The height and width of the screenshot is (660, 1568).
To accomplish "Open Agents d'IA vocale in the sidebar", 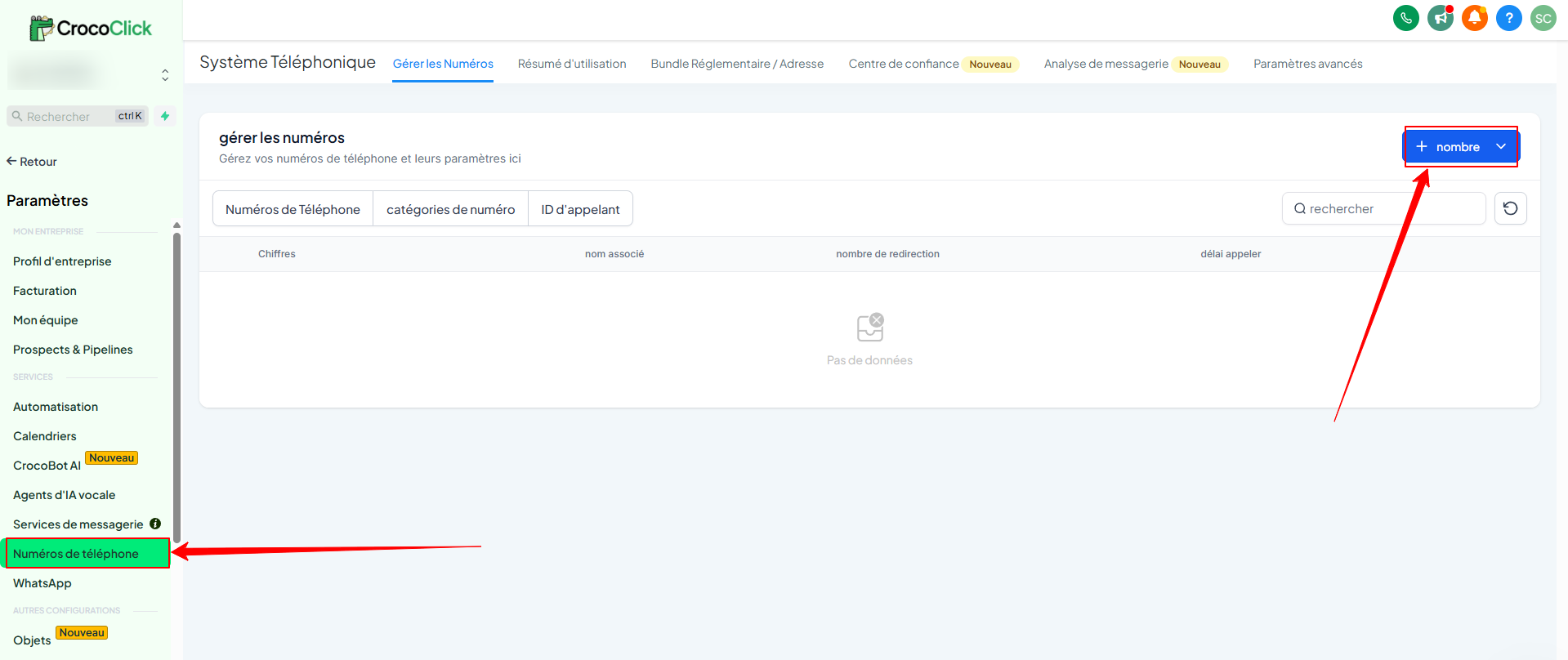I will coord(65,495).
